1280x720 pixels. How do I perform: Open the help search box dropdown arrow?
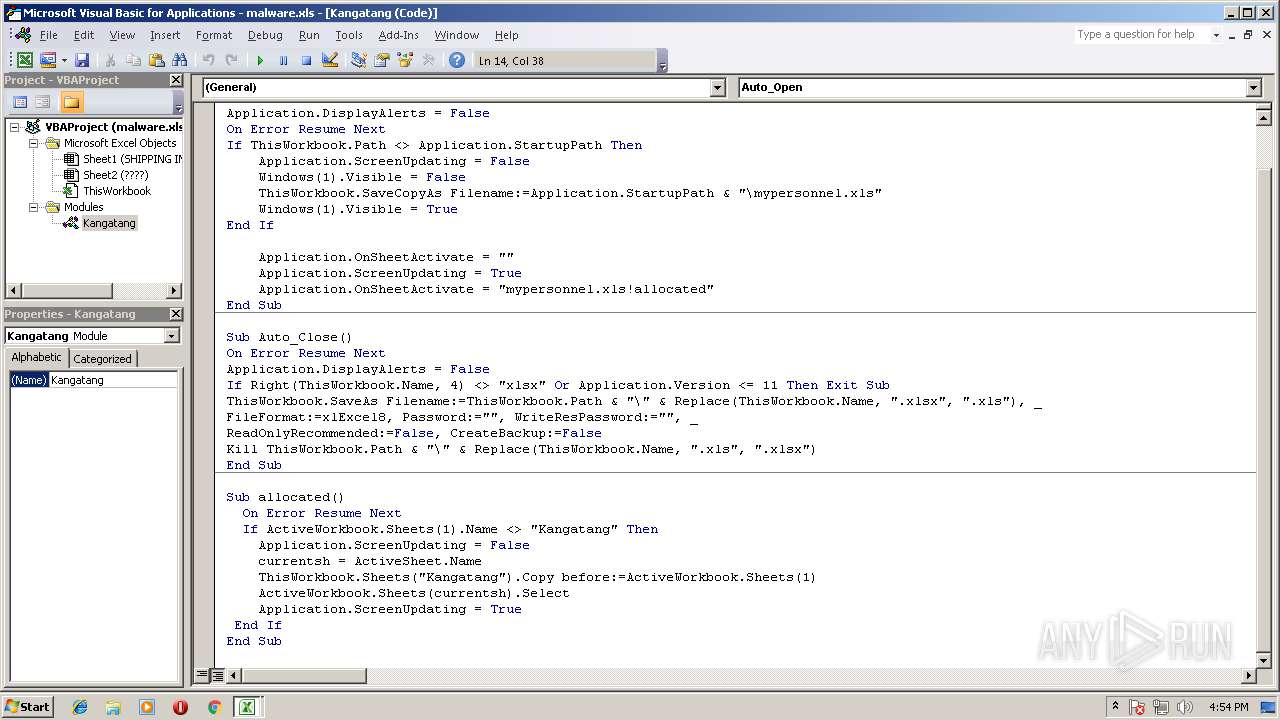1216,35
